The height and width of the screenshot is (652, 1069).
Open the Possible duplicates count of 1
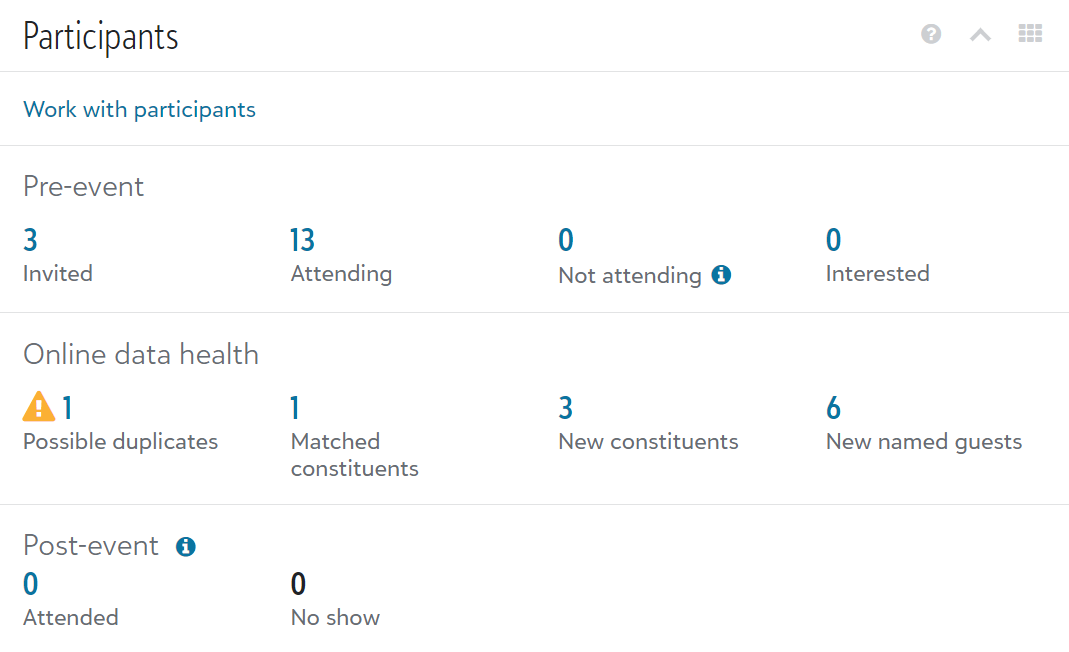pyautogui.click(x=67, y=408)
